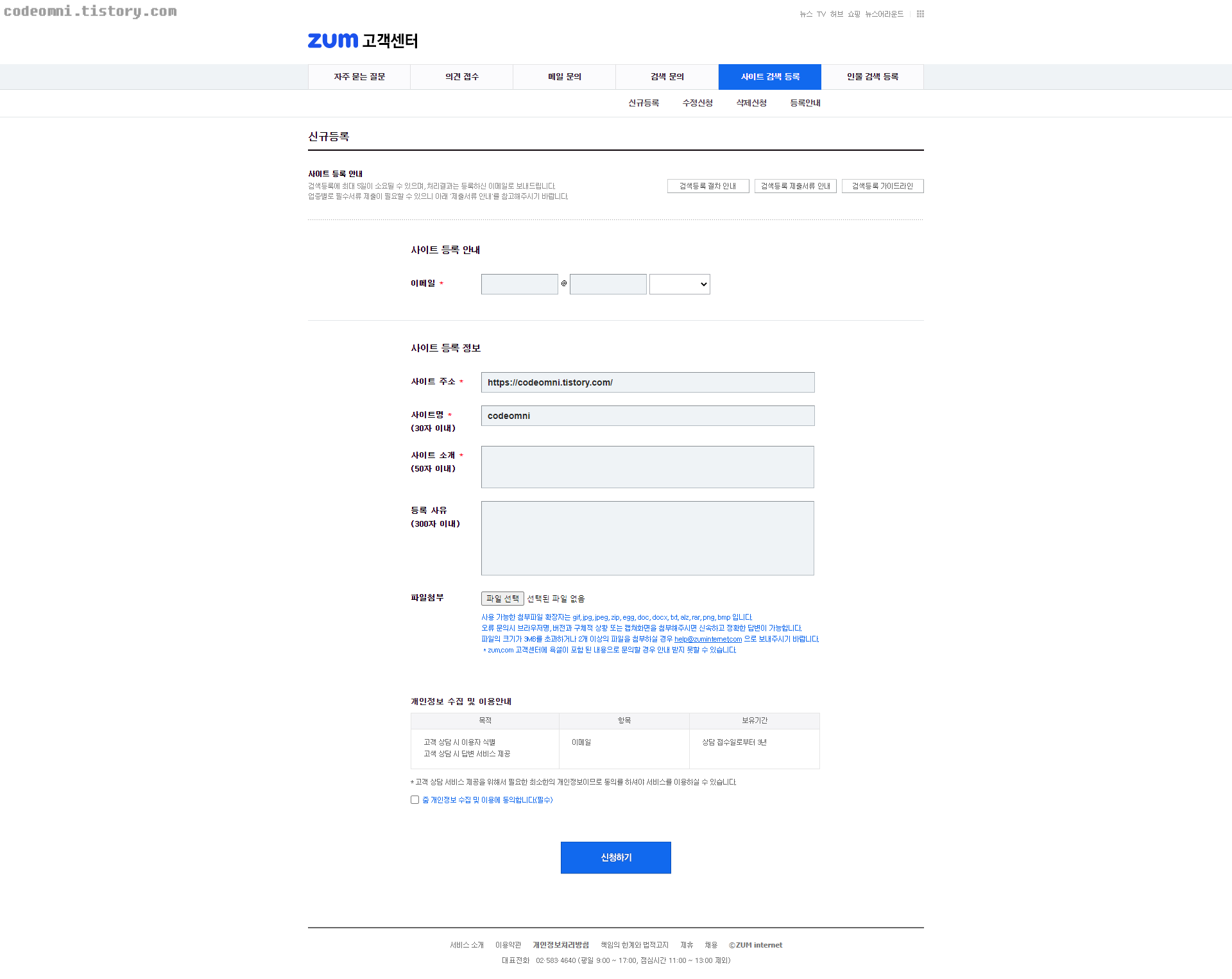Click the ZUM logo
This screenshot has width=1232, height=979.
pyautogui.click(x=333, y=40)
